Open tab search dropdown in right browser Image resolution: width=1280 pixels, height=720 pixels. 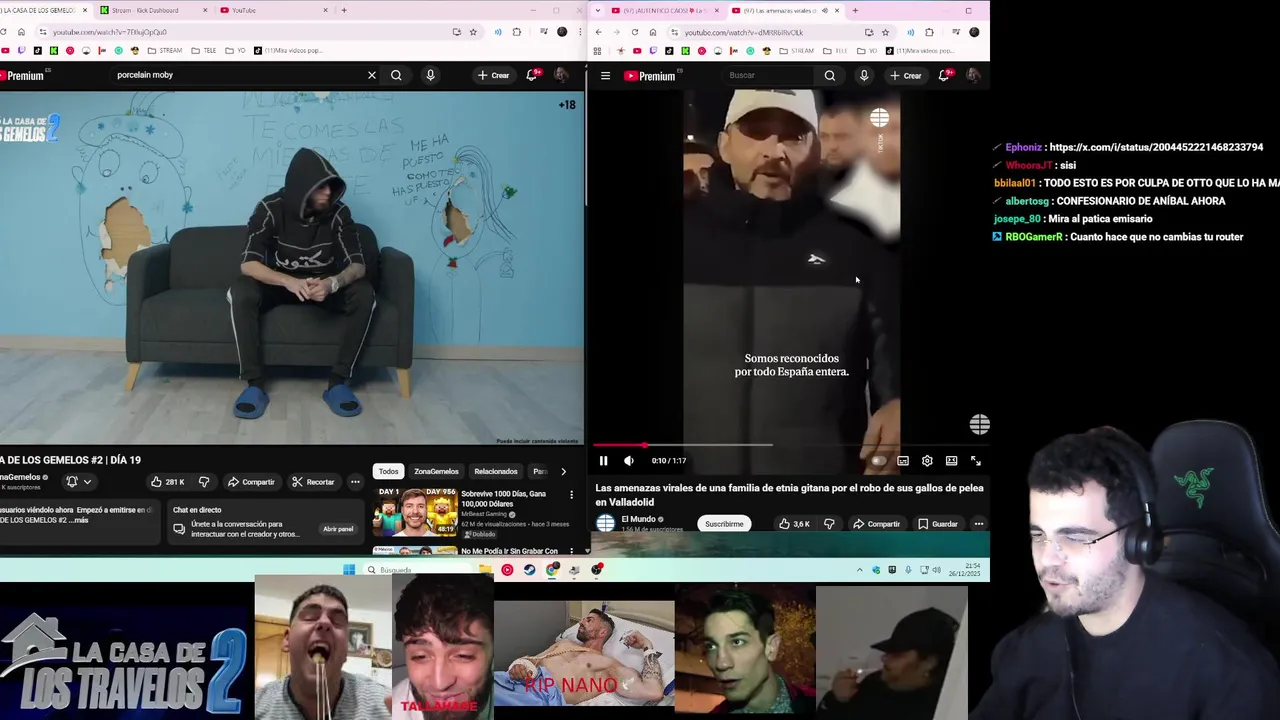pyautogui.click(x=597, y=10)
